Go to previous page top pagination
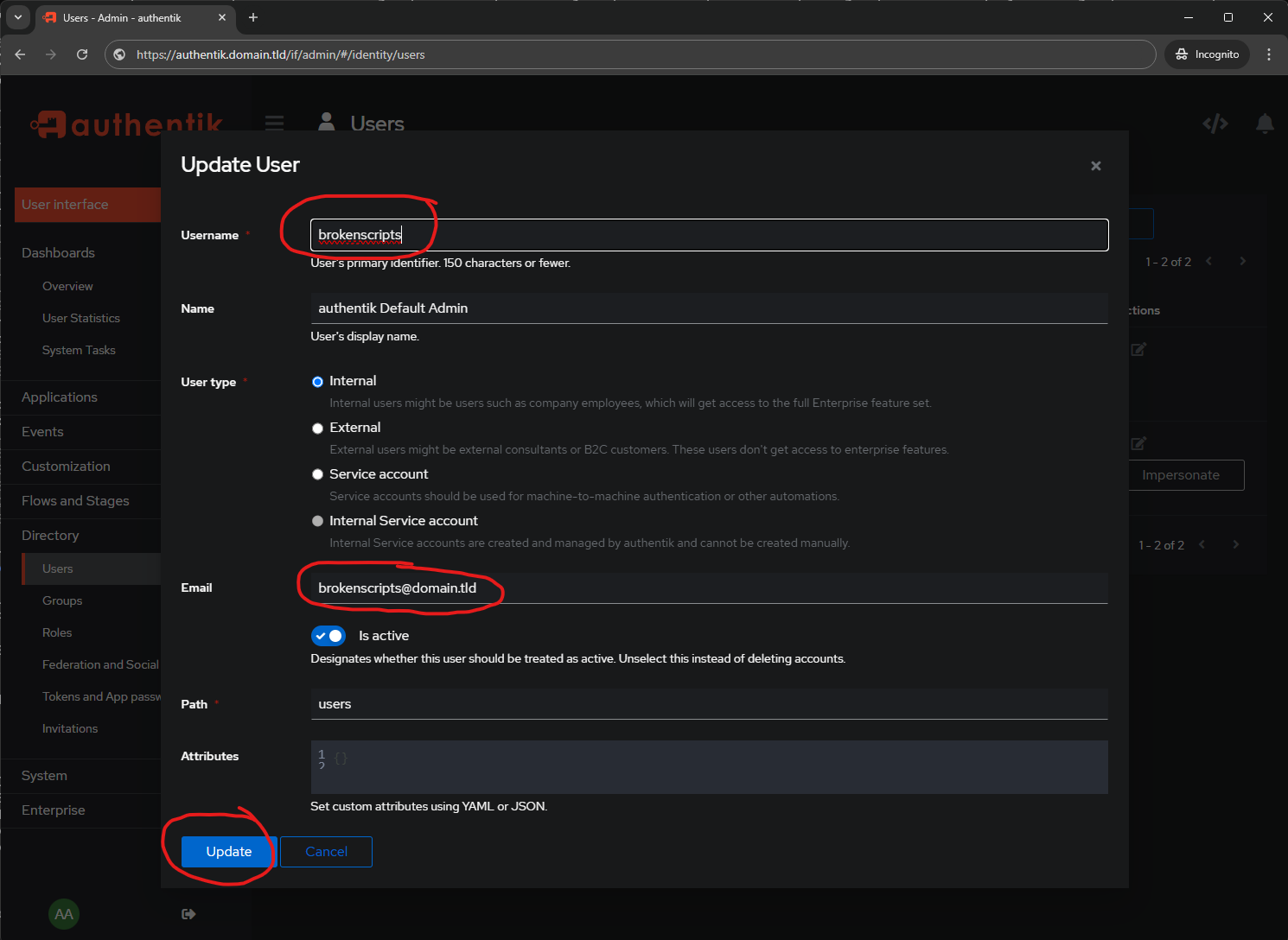The width and height of the screenshot is (1288, 940). [1208, 262]
